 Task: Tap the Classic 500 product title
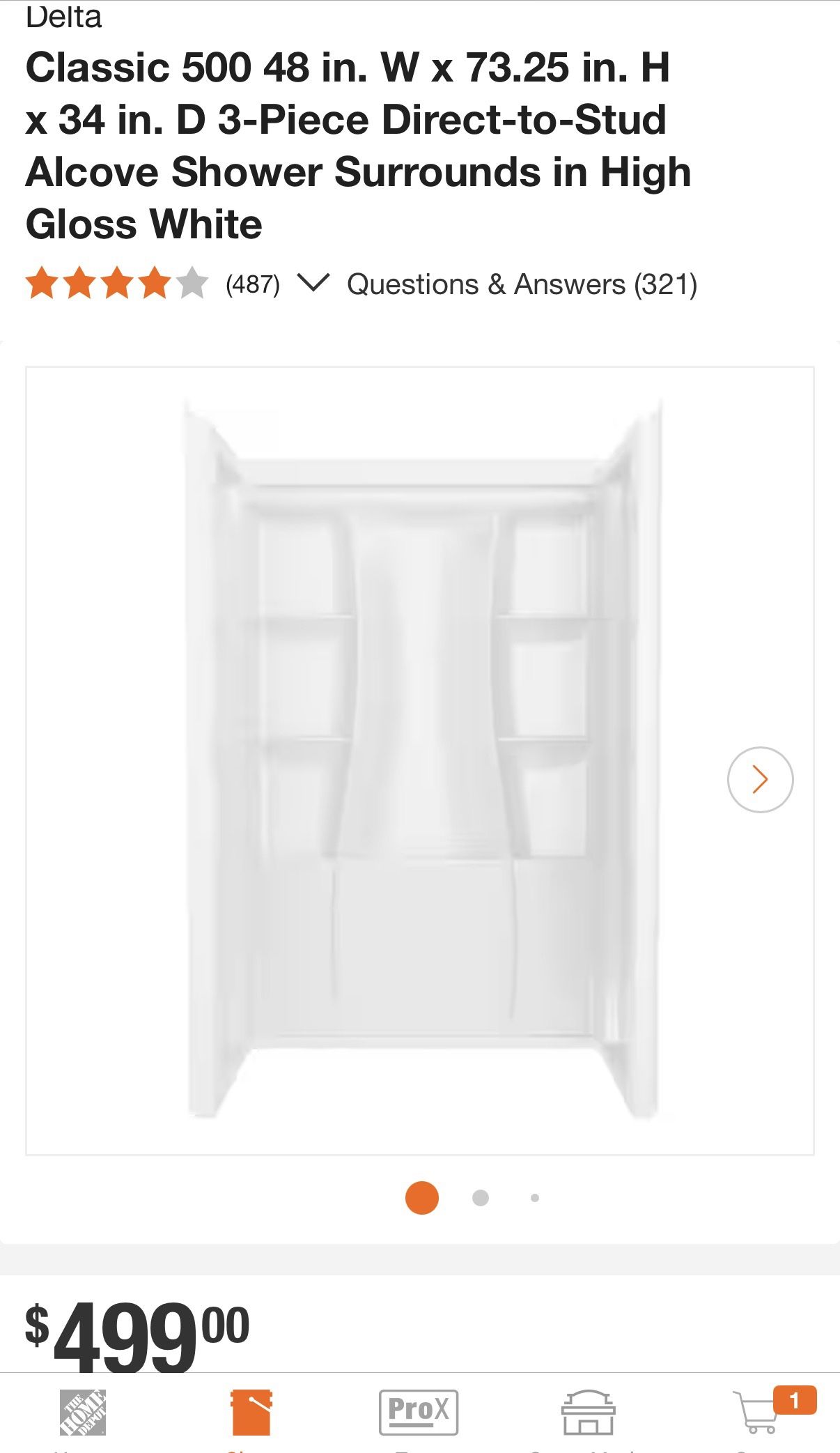pos(358,146)
